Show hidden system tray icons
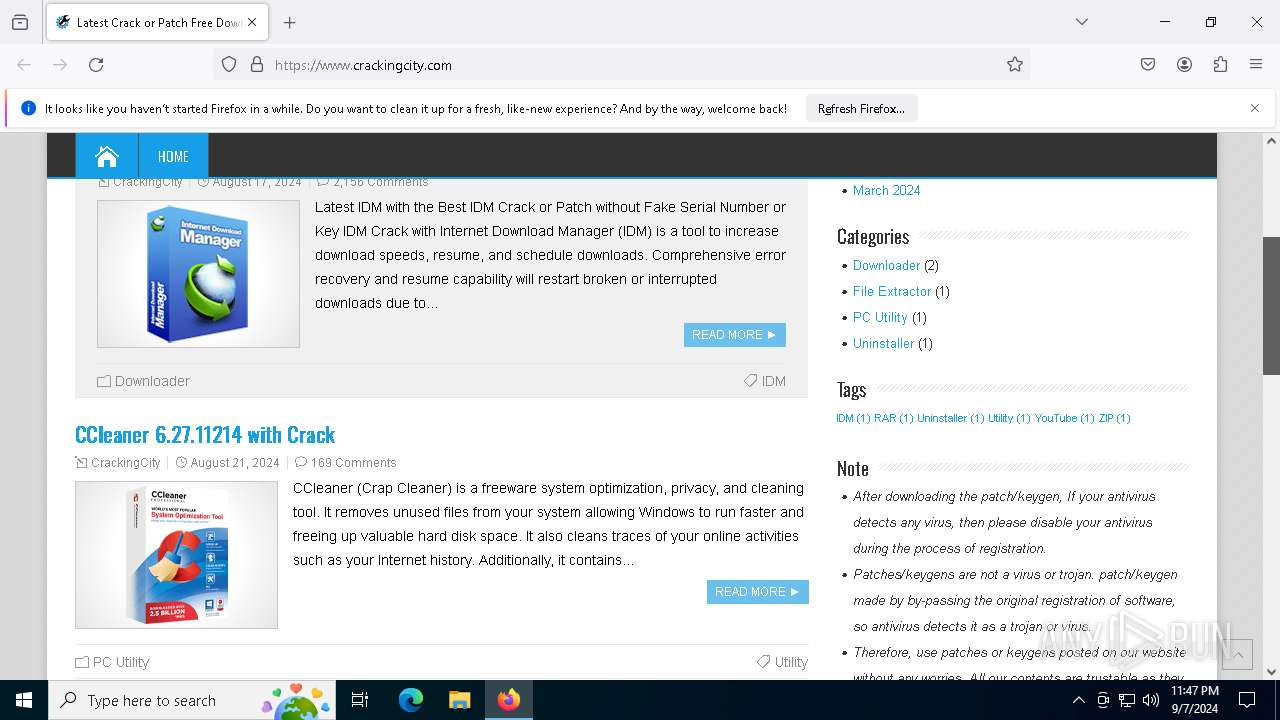Image resolution: width=1280 pixels, height=720 pixels. coord(1078,700)
